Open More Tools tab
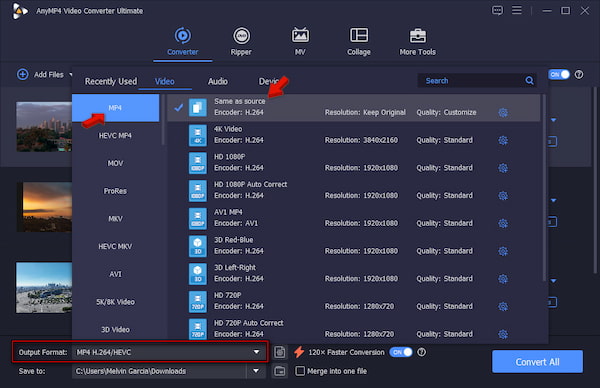Viewport: 600px width, 388px height. 417,41
